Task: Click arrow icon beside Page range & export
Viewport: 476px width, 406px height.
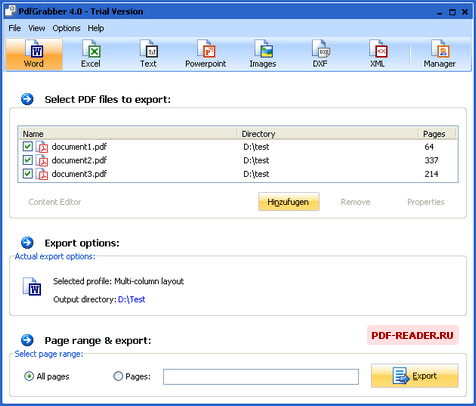Action: point(27,340)
